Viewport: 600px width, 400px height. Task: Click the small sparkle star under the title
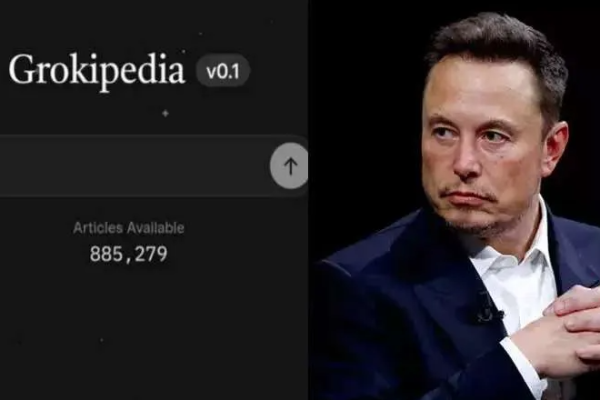[165, 113]
